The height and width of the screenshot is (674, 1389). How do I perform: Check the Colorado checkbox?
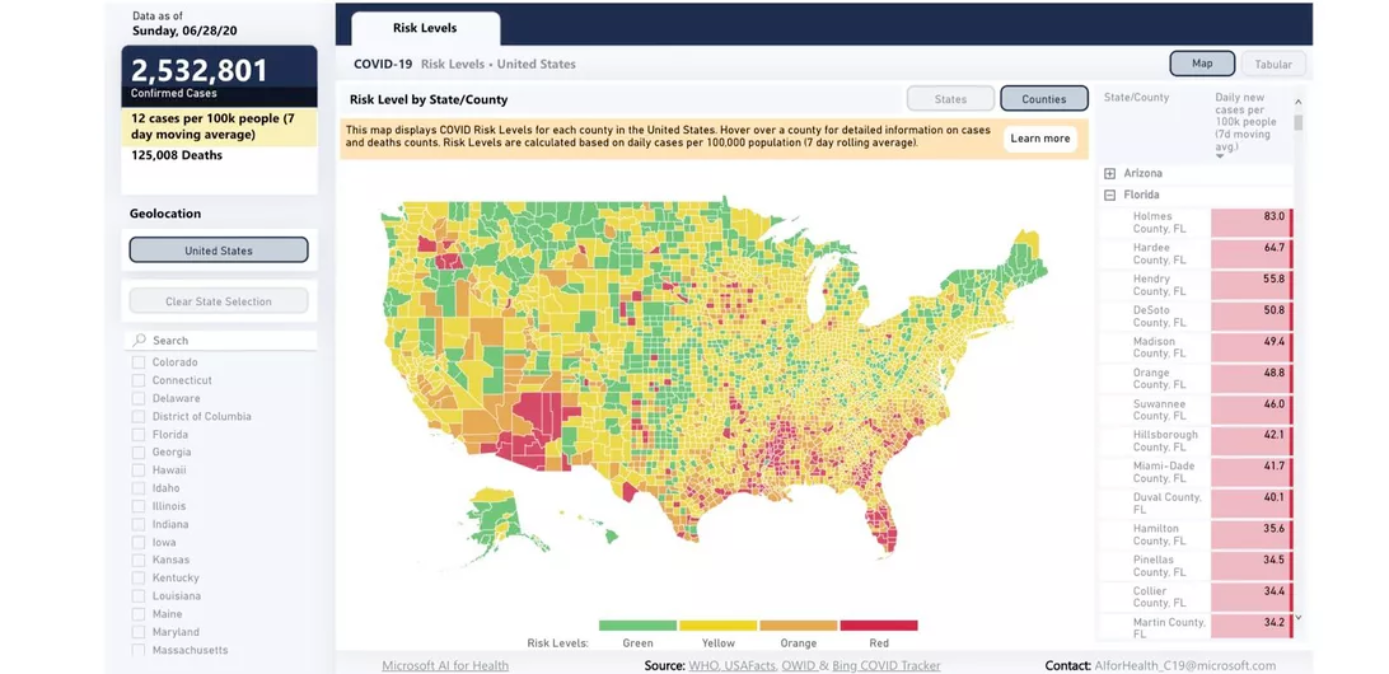(x=139, y=363)
